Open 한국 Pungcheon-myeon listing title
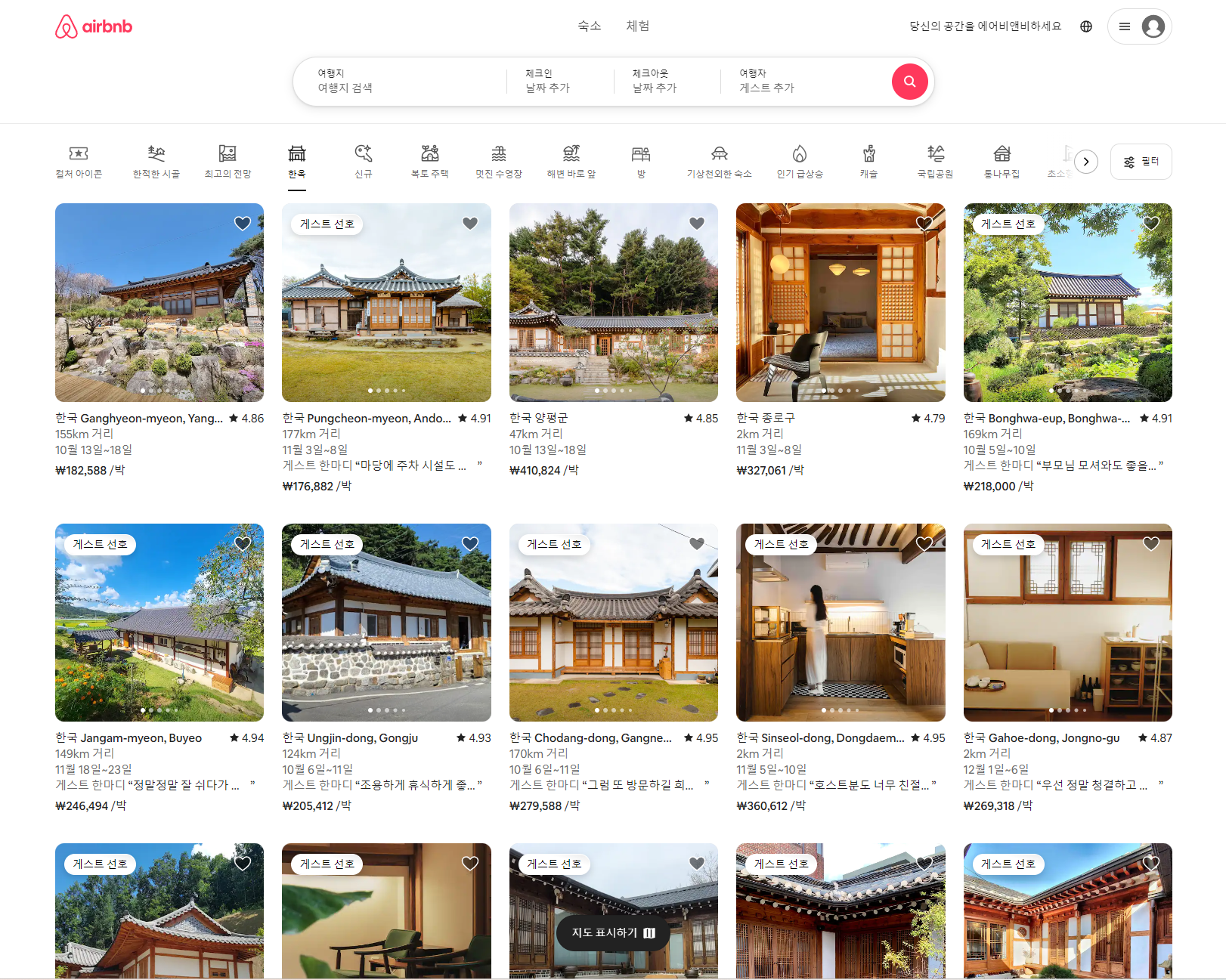Viewport: 1226px width, 980px height. coord(367,418)
